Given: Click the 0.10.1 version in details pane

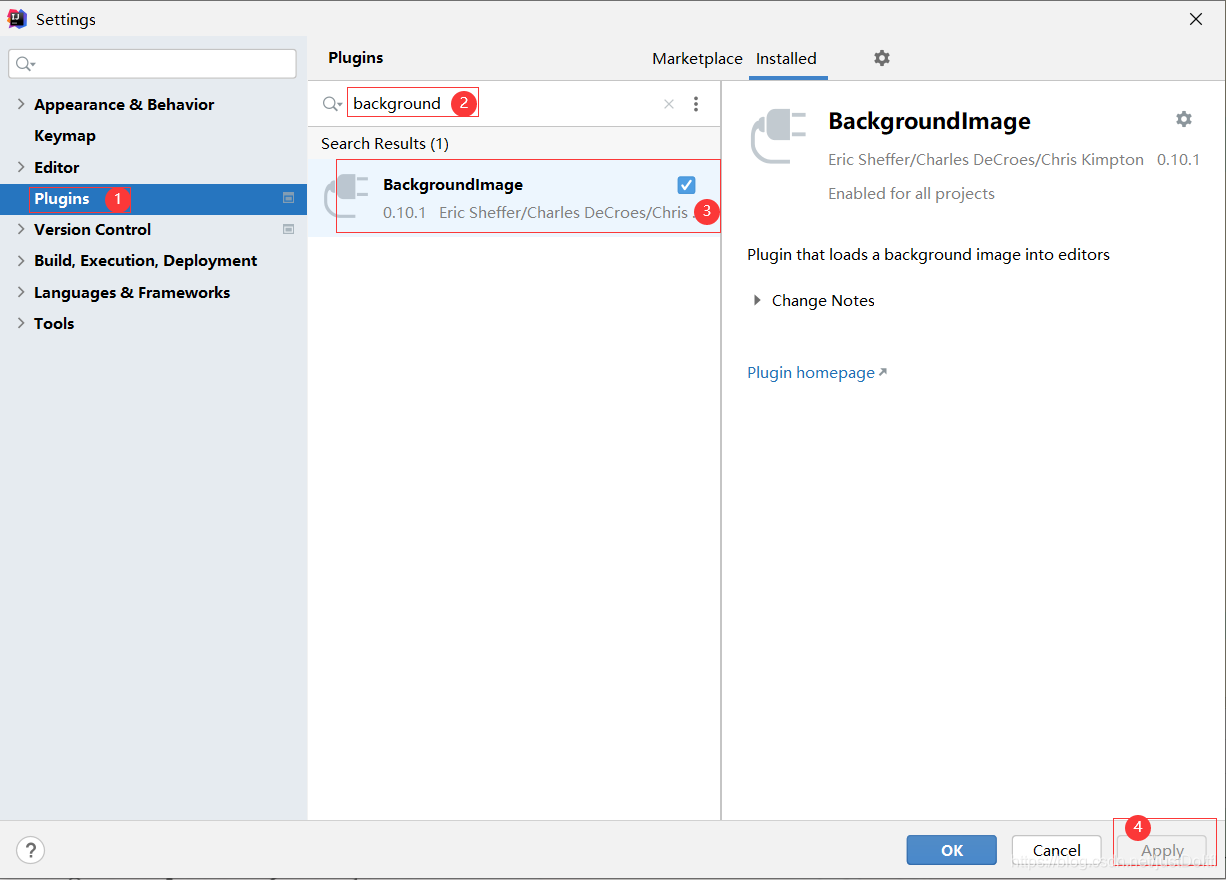Looking at the screenshot, I should pyautogui.click(x=1178, y=159).
